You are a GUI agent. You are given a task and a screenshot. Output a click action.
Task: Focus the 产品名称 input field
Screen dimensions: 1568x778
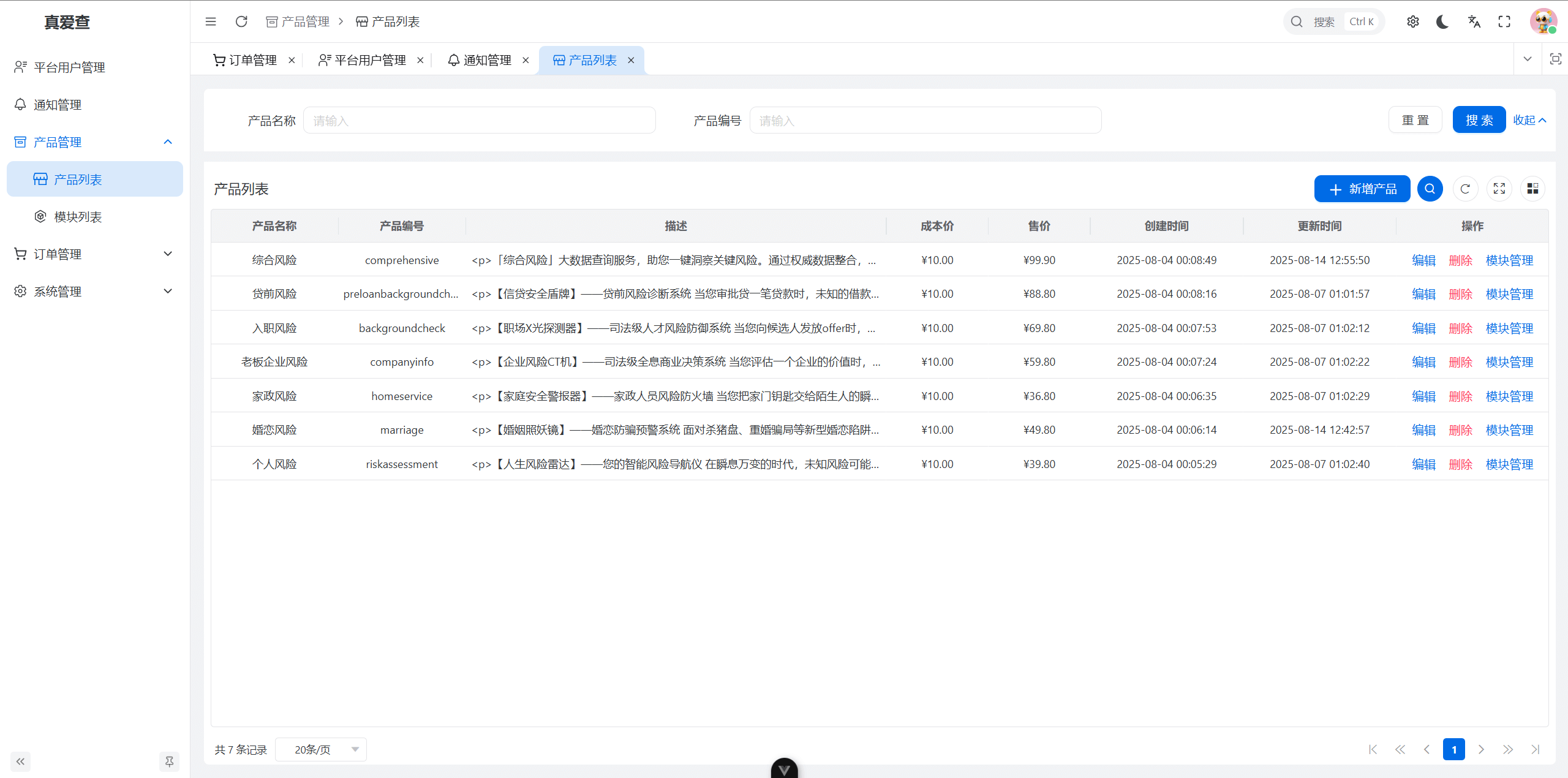480,121
